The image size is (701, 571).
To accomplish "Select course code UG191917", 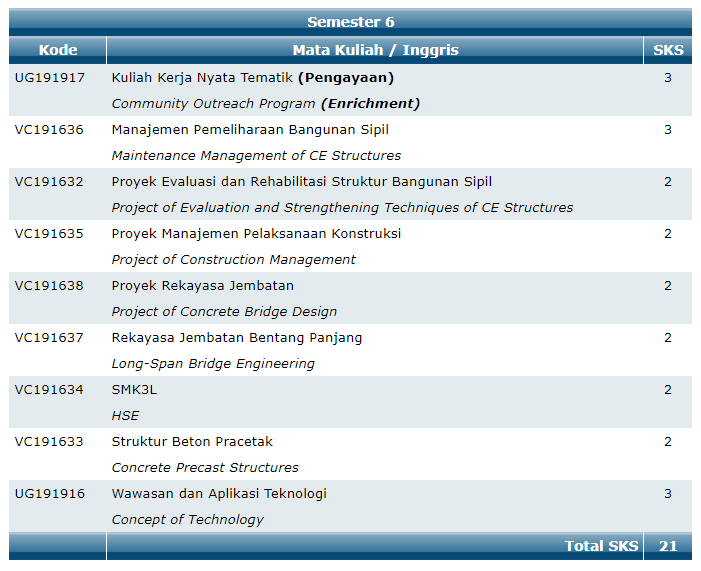I will (50, 78).
